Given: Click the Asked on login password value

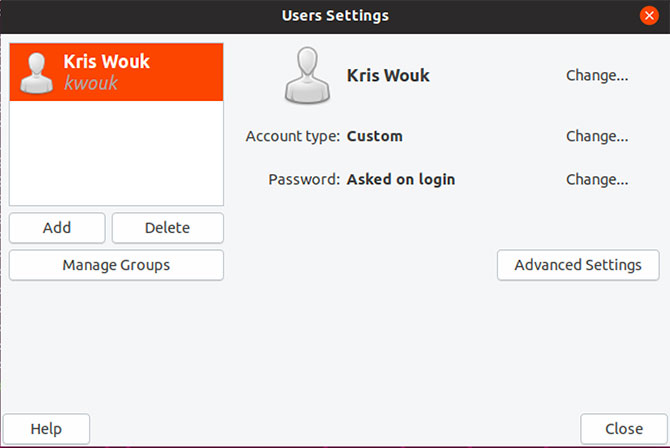Looking at the screenshot, I should [x=400, y=180].
